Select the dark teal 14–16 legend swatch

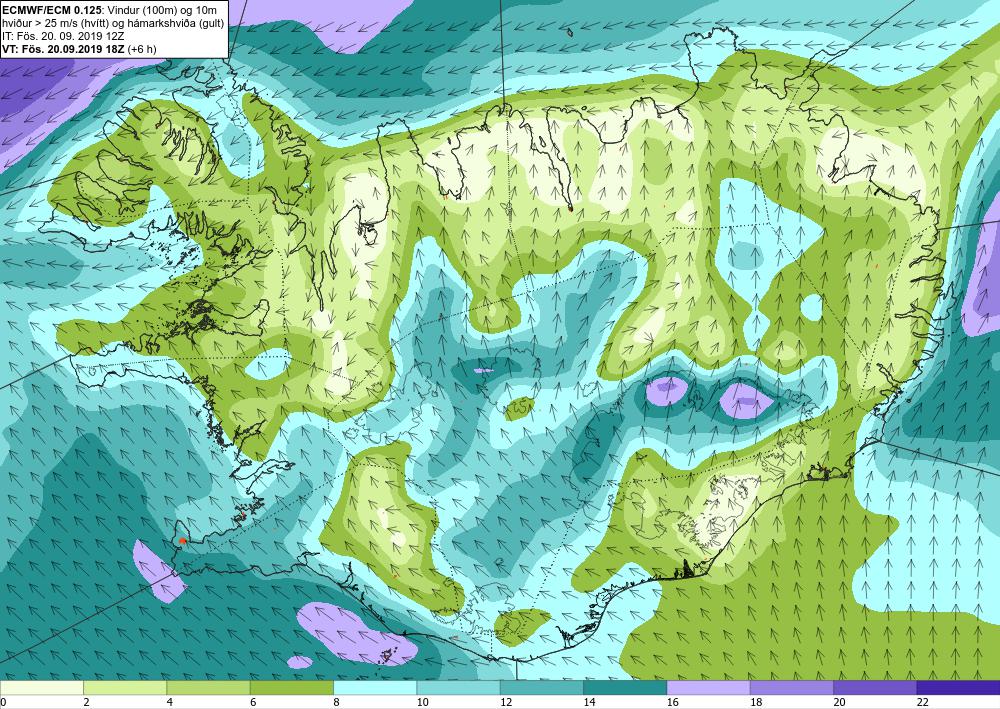(x=625, y=687)
